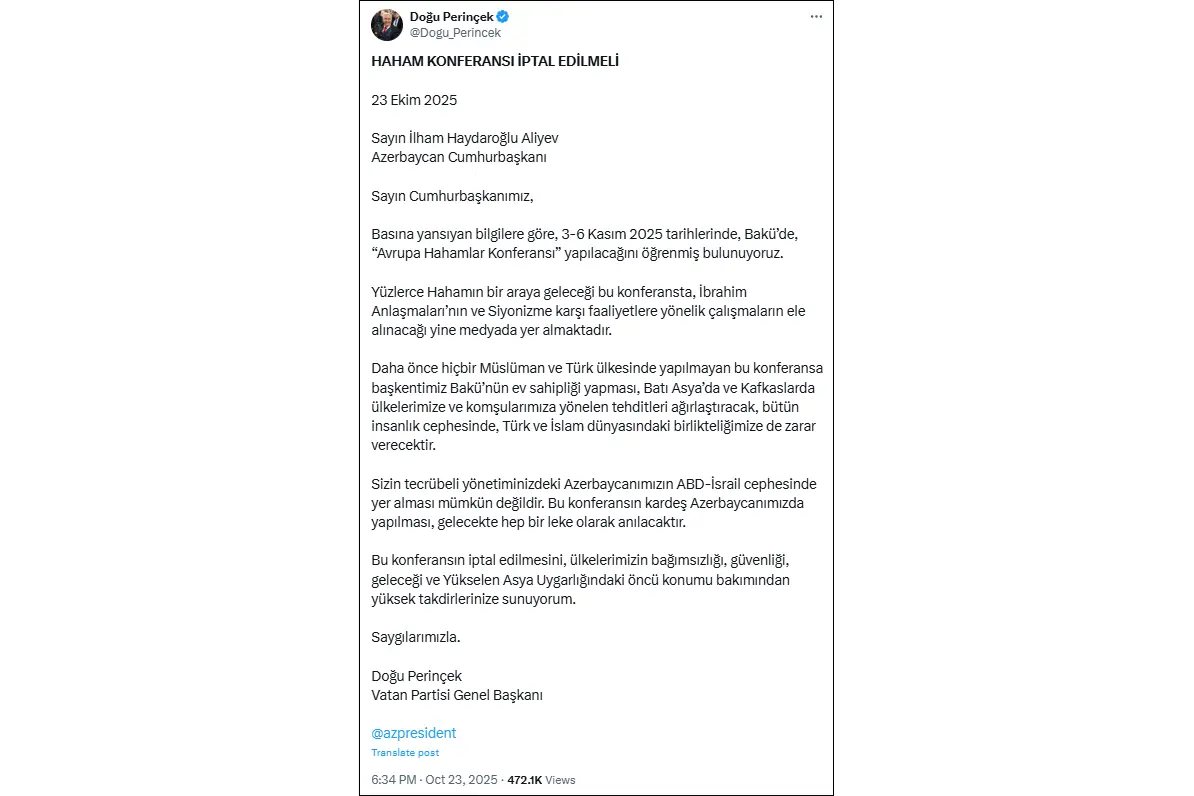Open the @azpresident mention
Viewport: 1194px width, 796px height.
point(414,732)
